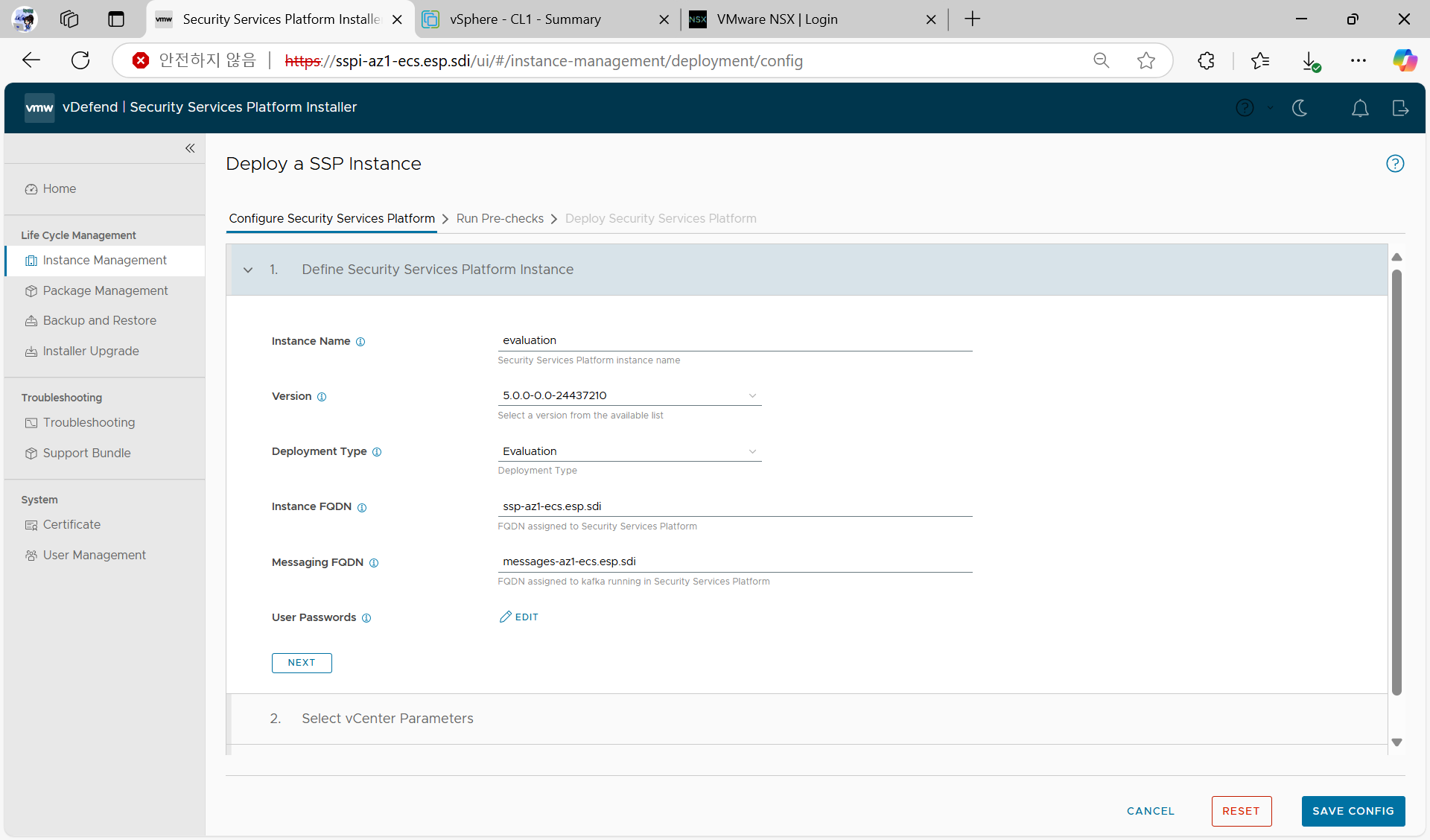Viewport: 1430px width, 840px height.
Task: Open browser profile avatar
Action: coord(25,19)
